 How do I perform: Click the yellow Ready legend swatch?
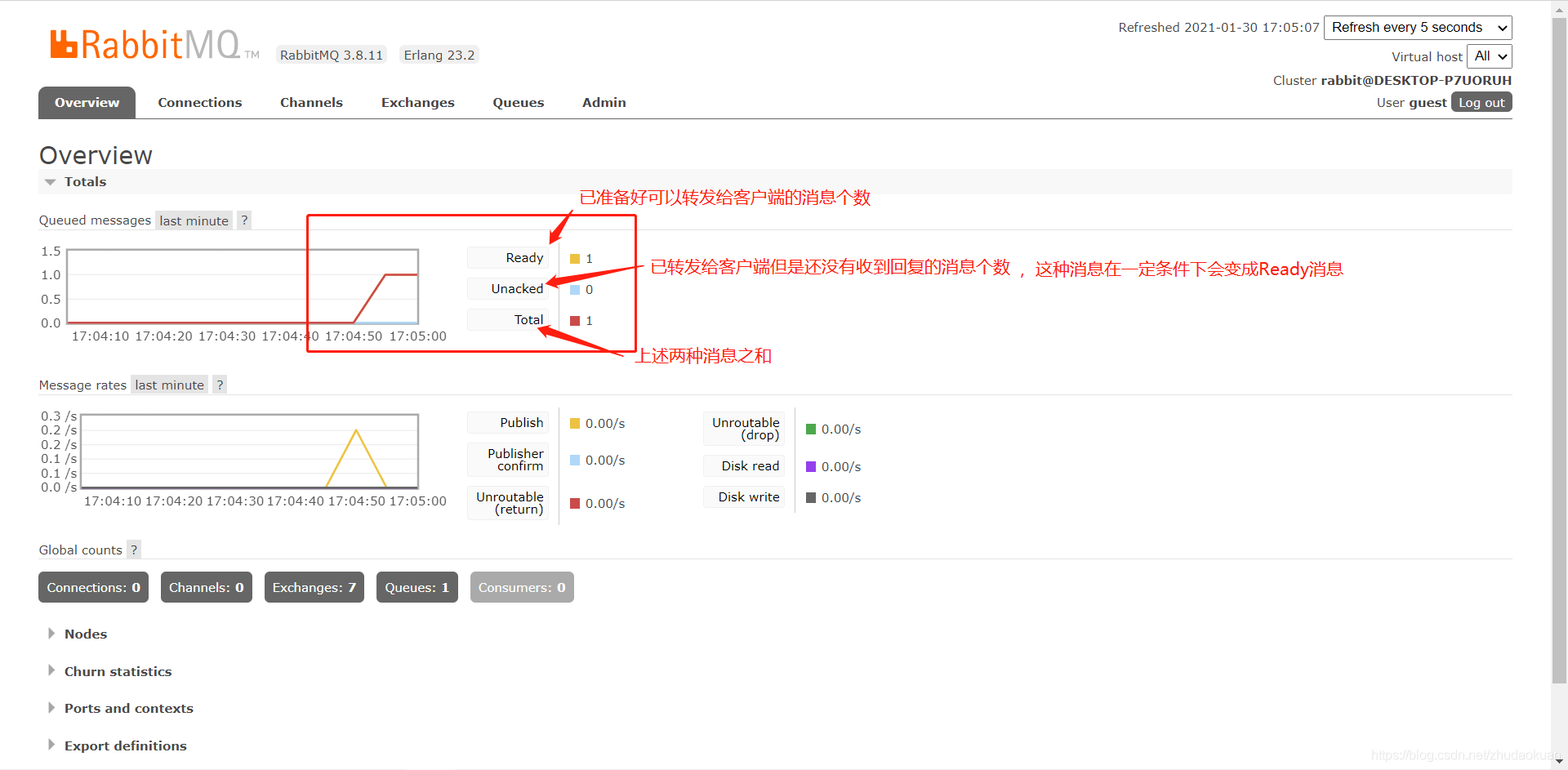coord(574,258)
